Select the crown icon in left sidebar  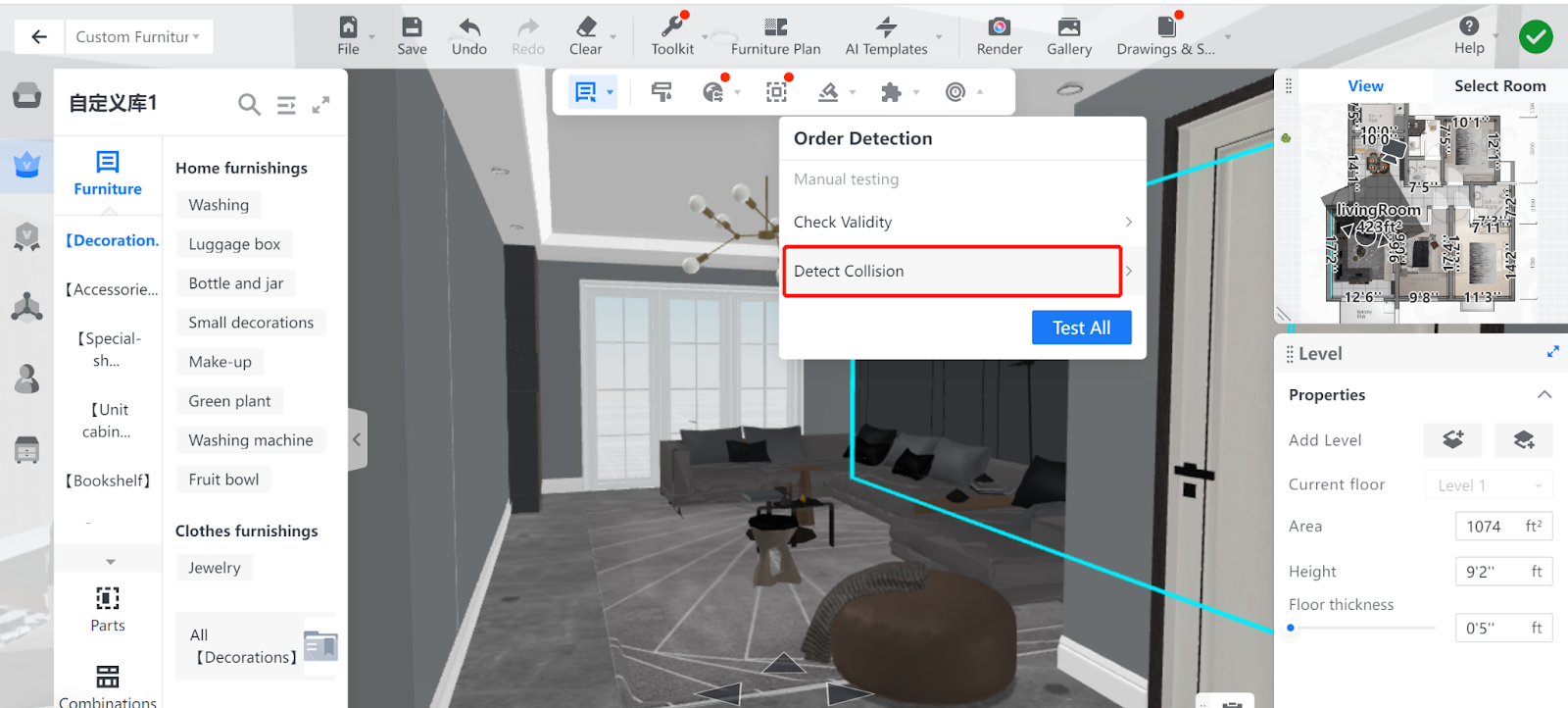(x=26, y=165)
